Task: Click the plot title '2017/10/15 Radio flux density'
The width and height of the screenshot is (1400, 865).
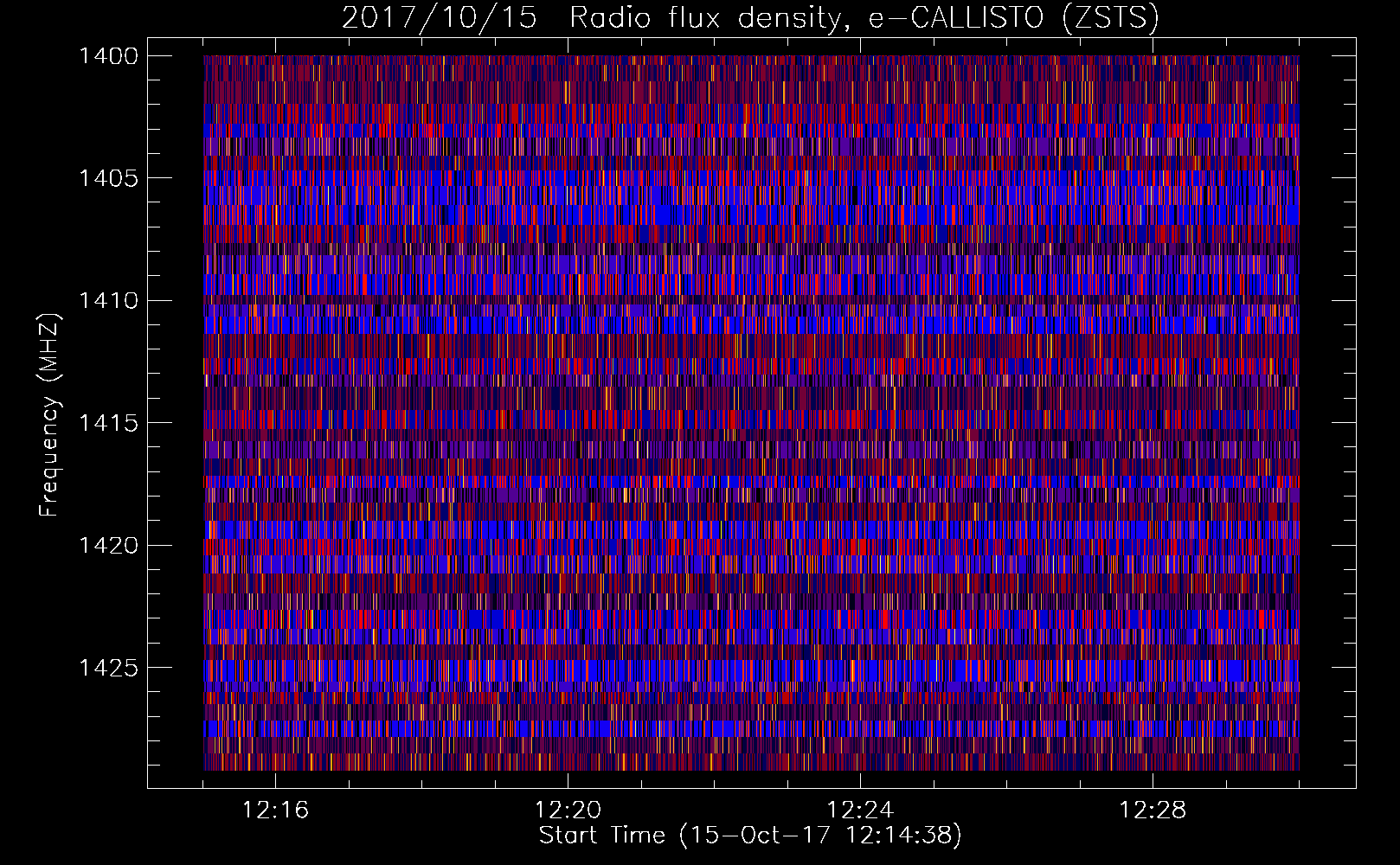Action: click(x=750, y=18)
